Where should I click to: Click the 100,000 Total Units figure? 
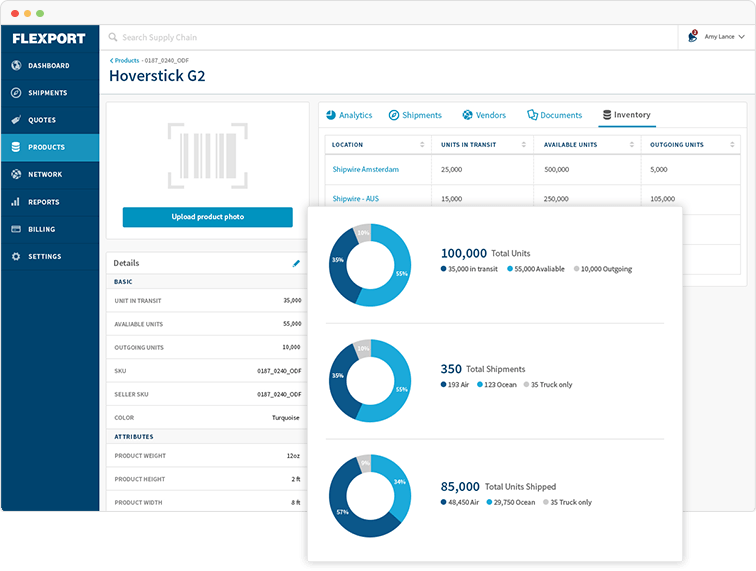[464, 253]
